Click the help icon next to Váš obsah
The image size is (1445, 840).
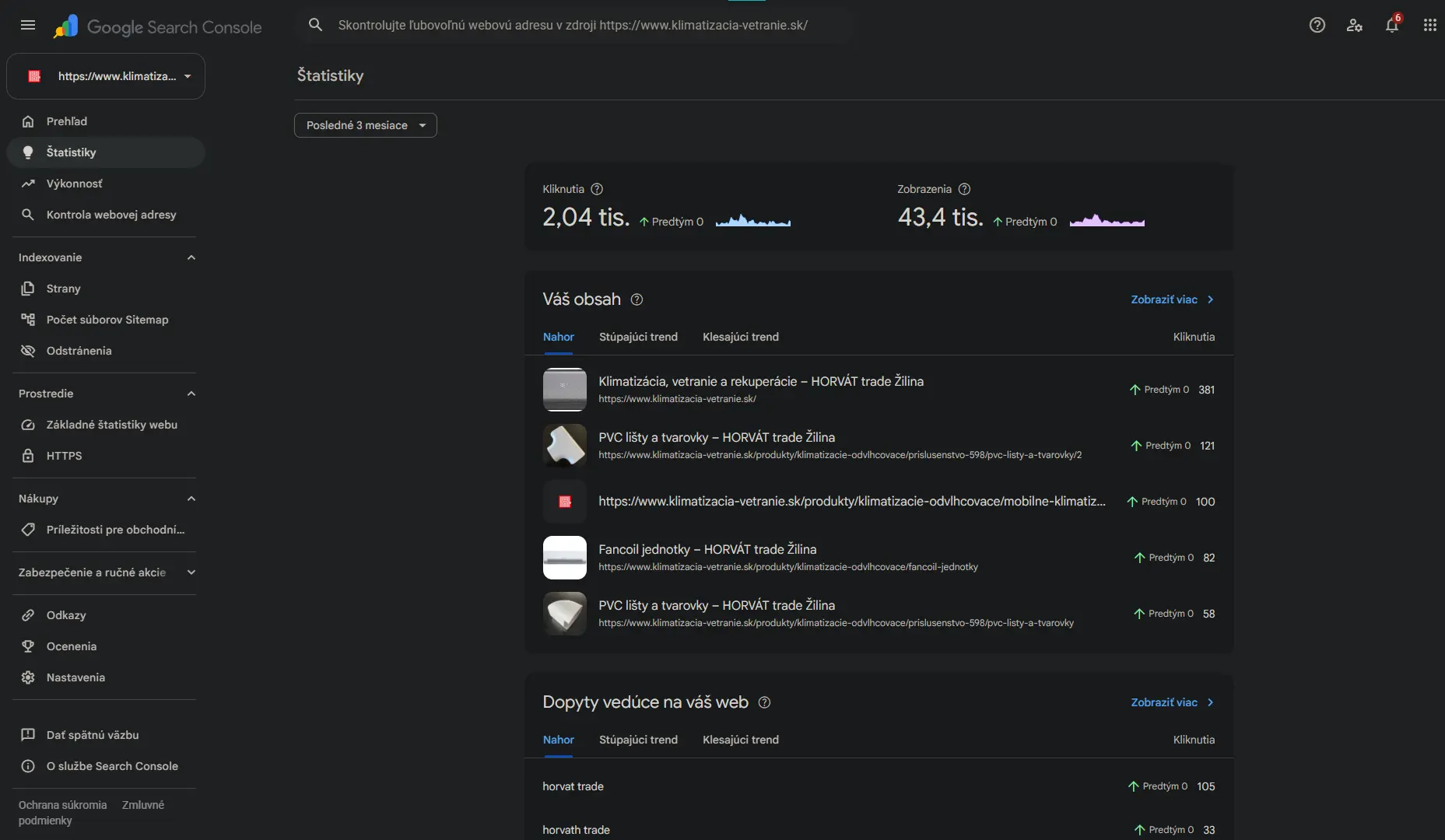pos(637,299)
